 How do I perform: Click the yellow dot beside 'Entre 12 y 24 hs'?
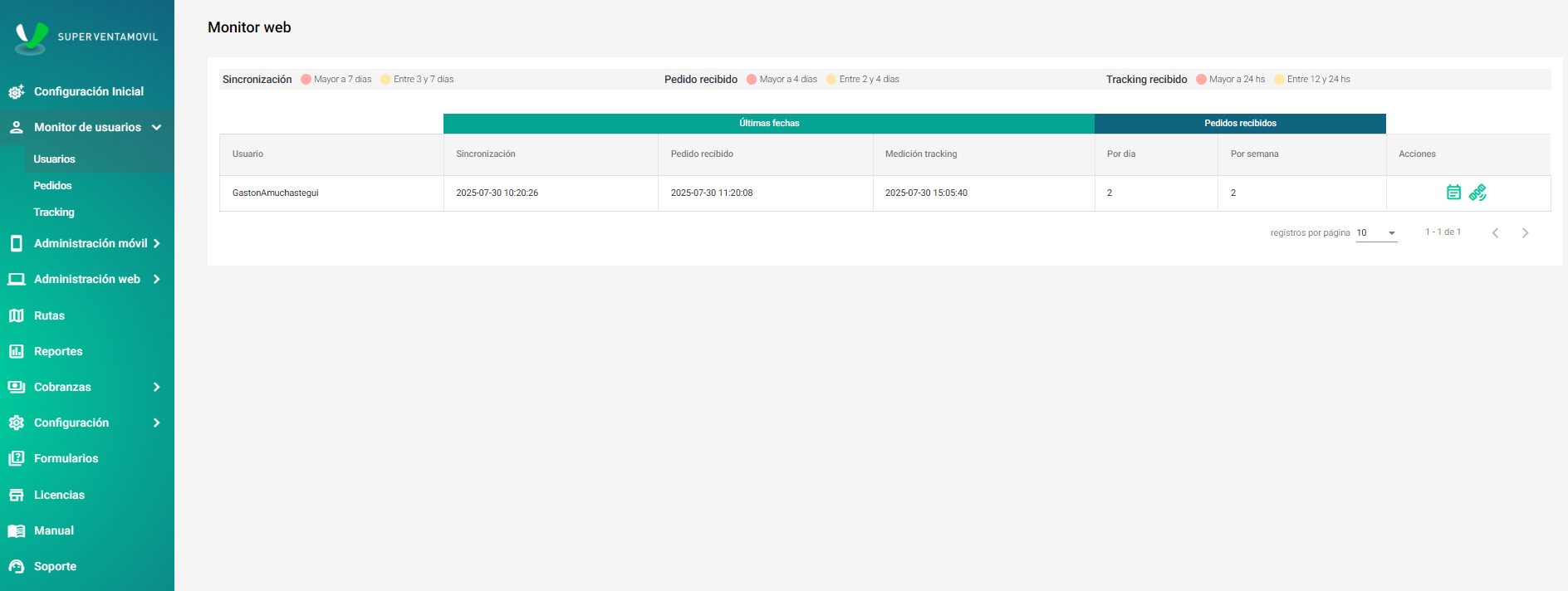[1279, 80]
